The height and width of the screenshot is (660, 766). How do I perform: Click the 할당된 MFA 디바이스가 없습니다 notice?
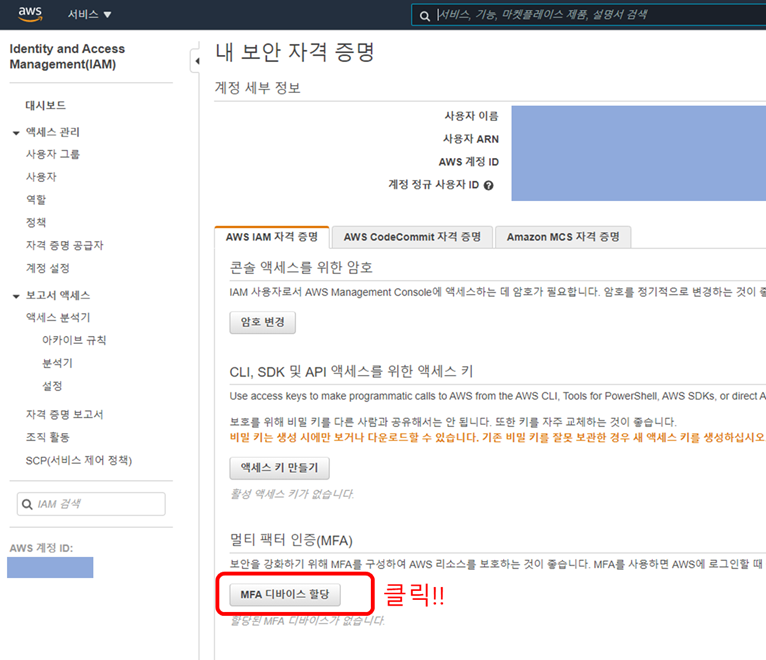307,621
